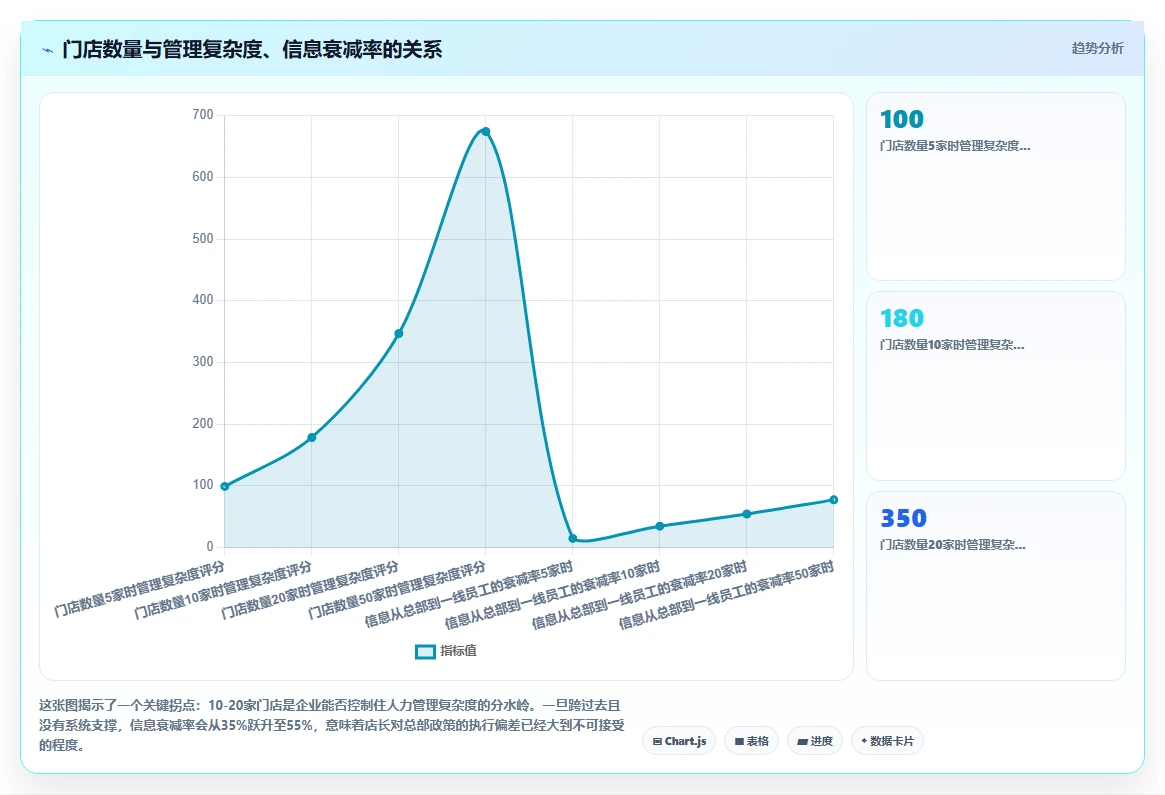Select the 进度 tag chip

pos(814,741)
